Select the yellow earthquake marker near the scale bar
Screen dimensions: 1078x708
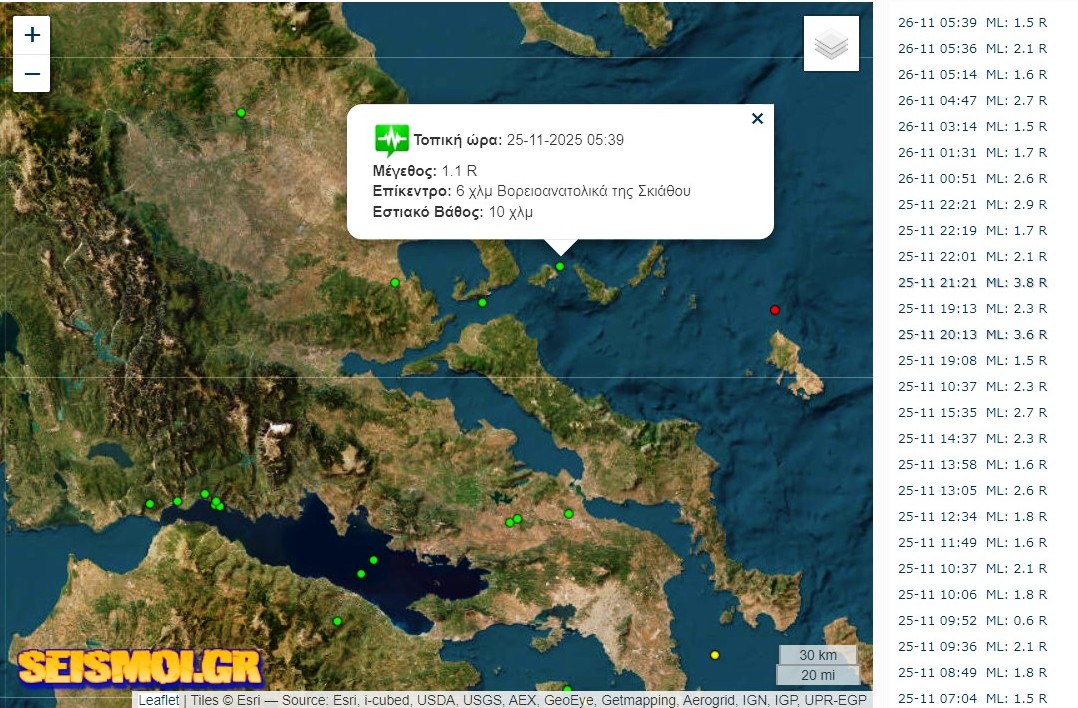(715, 655)
